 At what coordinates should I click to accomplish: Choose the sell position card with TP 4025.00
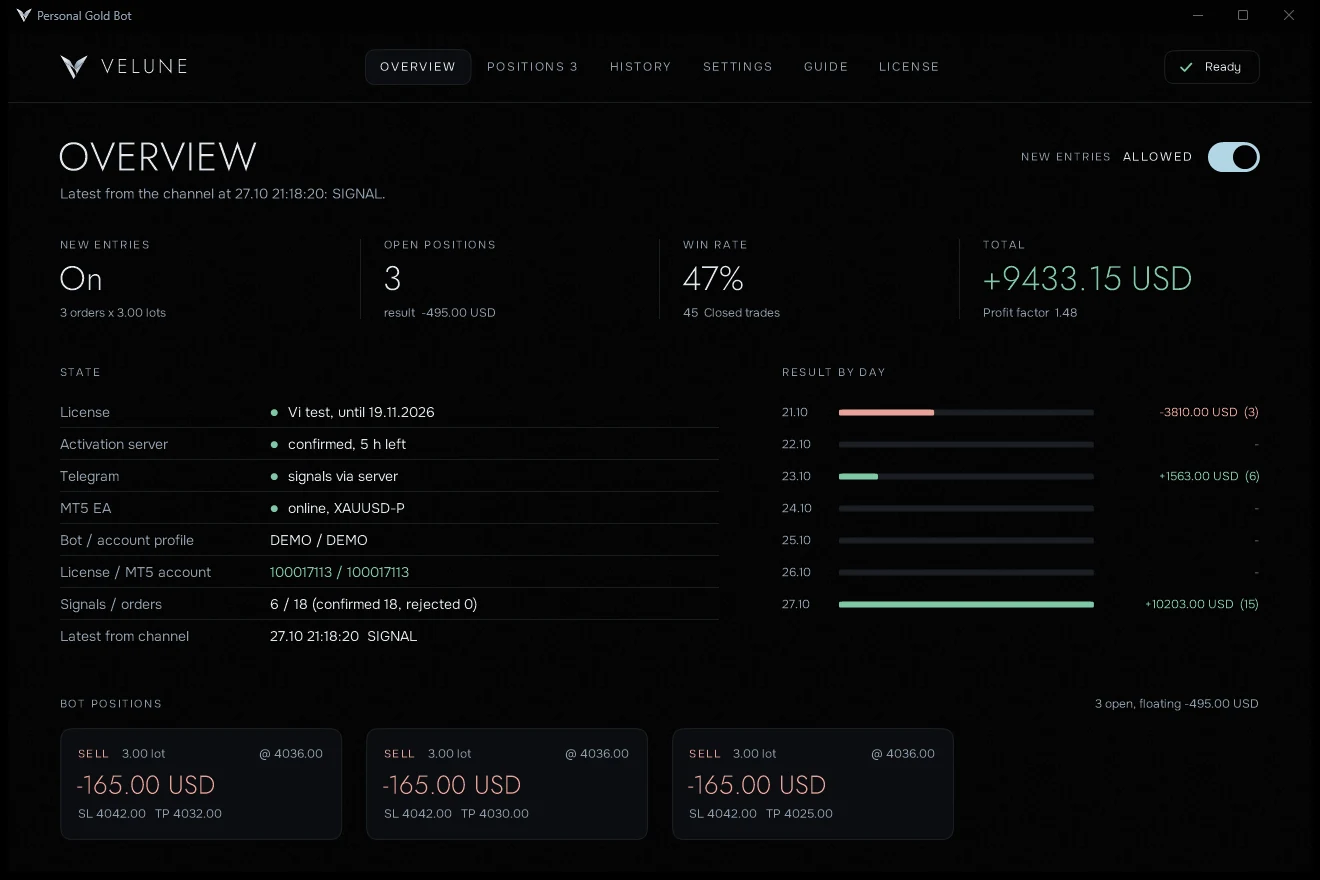tap(813, 784)
